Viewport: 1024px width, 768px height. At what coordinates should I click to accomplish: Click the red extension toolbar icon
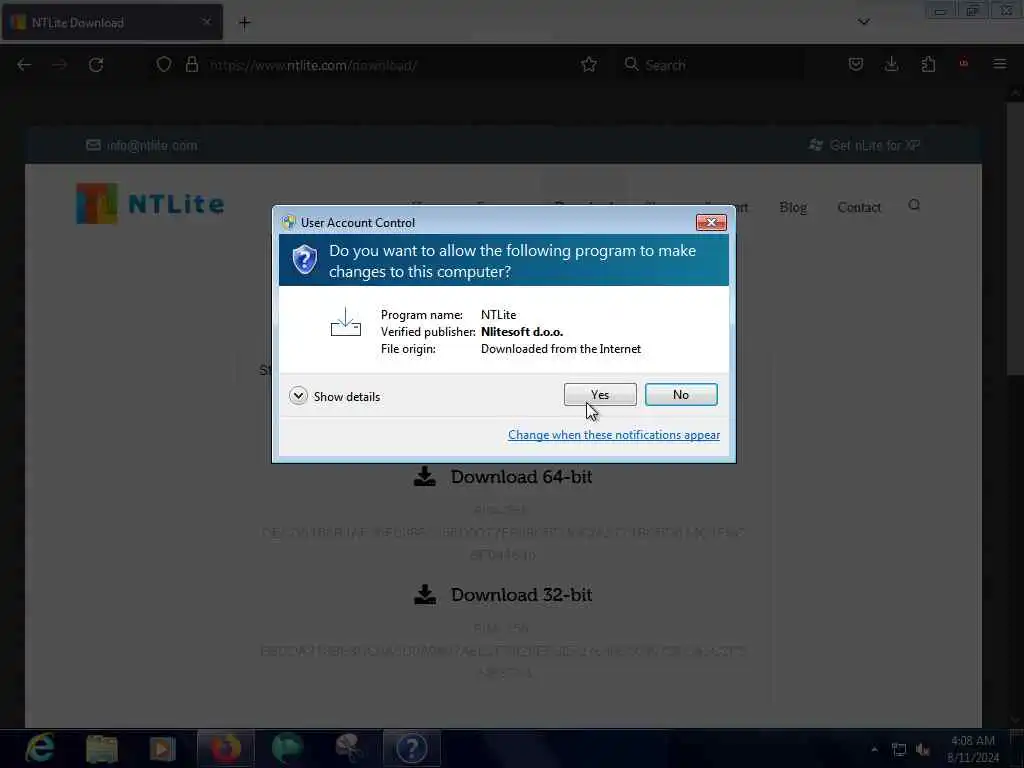coord(963,63)
